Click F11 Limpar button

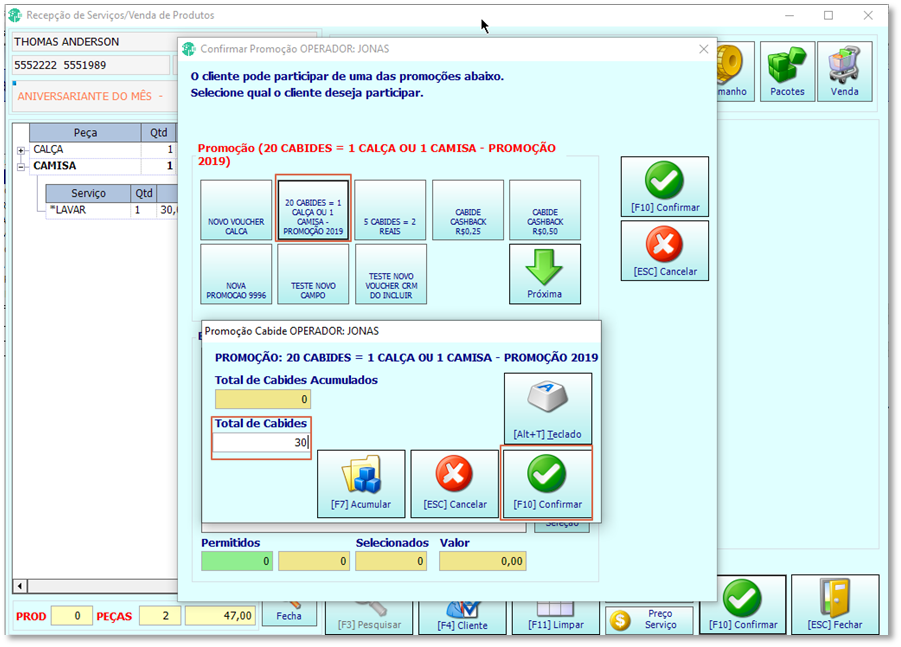556,618
